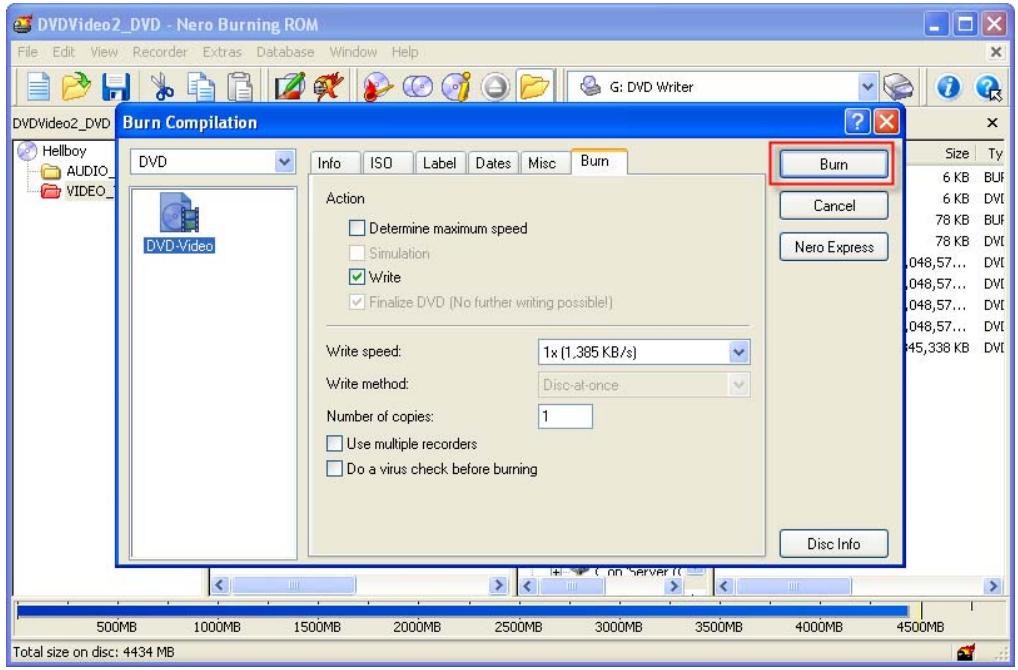The image size is (1018, 670).
Task: Click the Open compilation folder icon
Action: tap(76, 86)
